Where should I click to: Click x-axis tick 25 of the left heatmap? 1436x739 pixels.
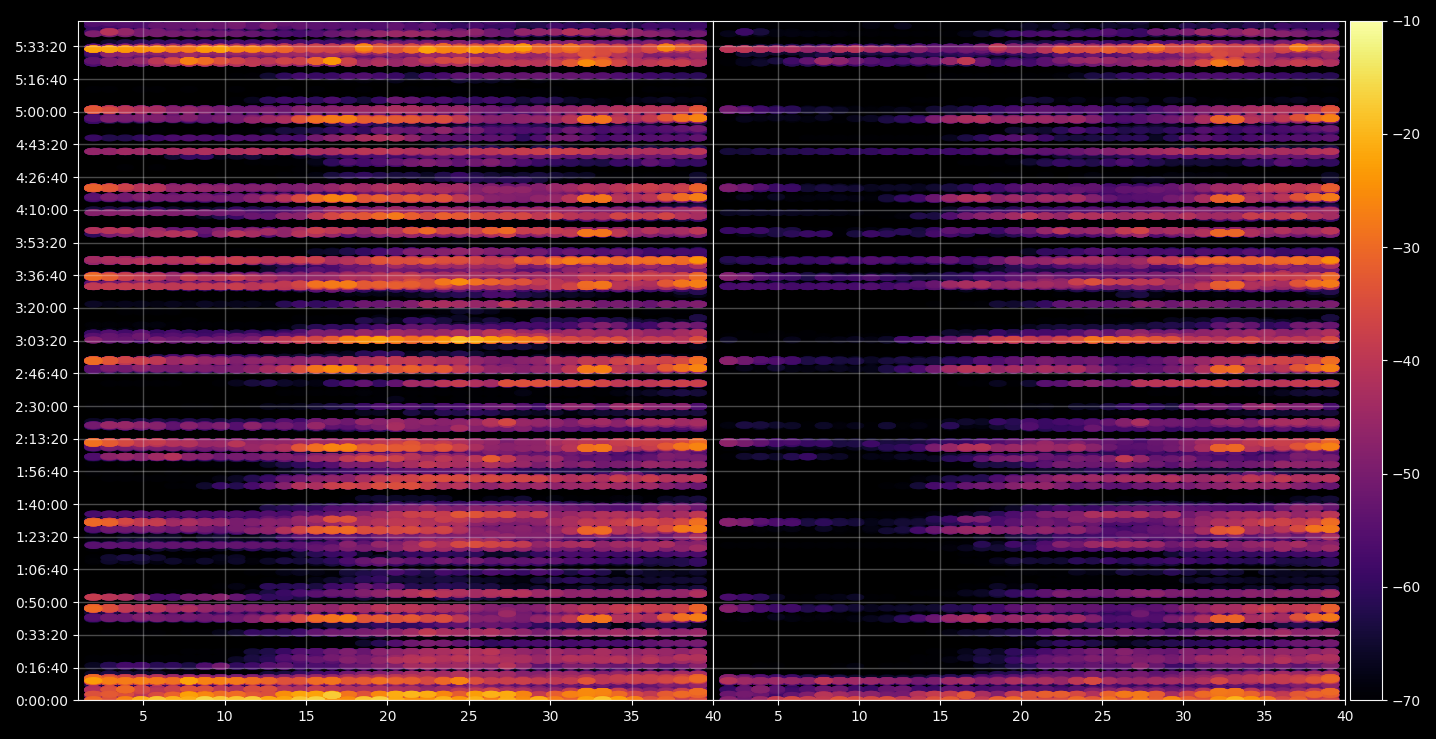(469, 716)
